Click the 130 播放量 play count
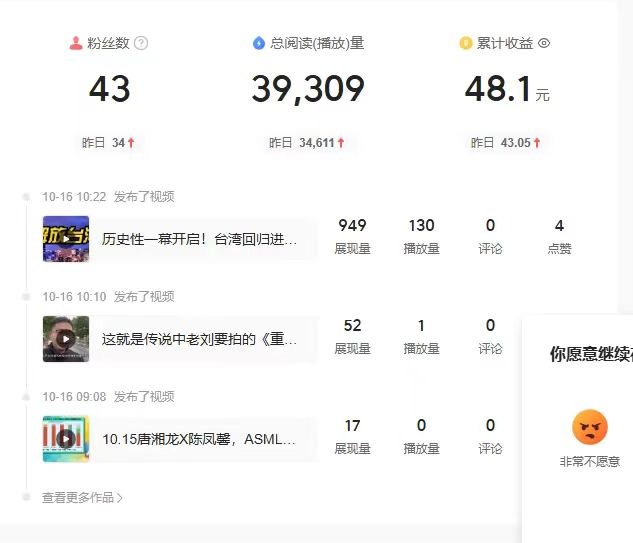Viewport: 633px width, 543px height. (421, 236)
